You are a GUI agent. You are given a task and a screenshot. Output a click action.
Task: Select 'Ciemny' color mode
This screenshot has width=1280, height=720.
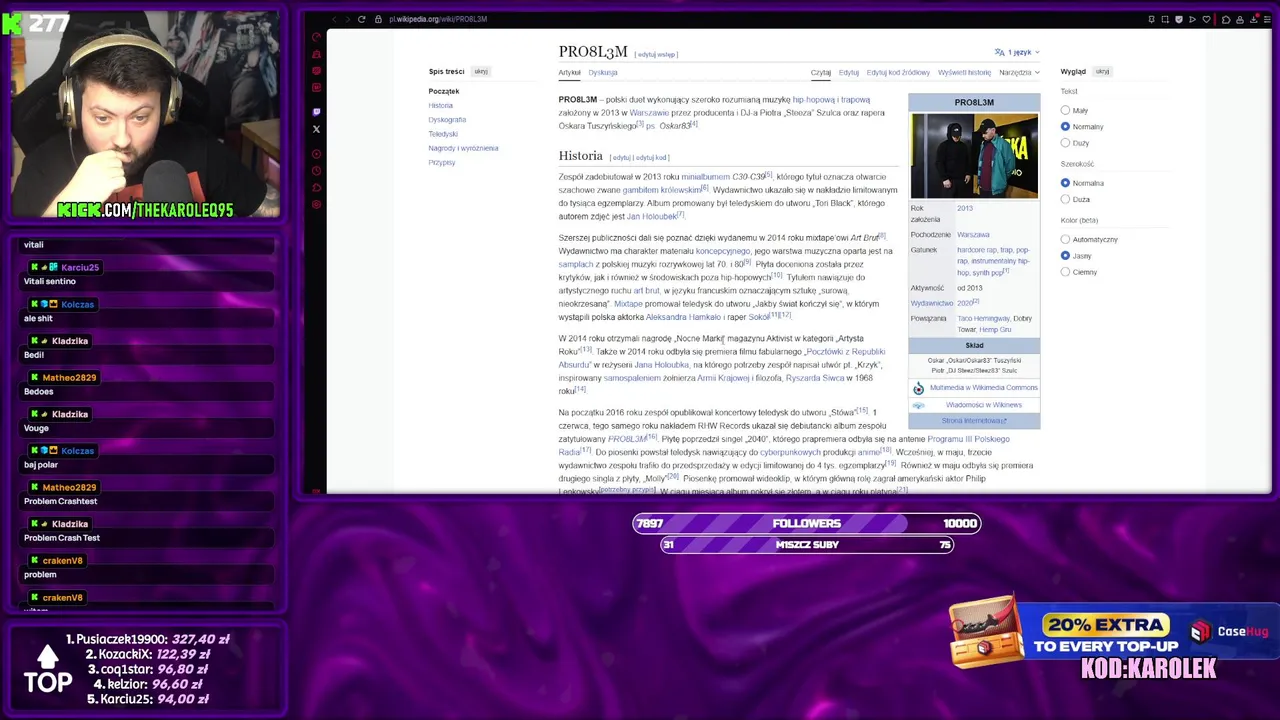(1065, 272)
